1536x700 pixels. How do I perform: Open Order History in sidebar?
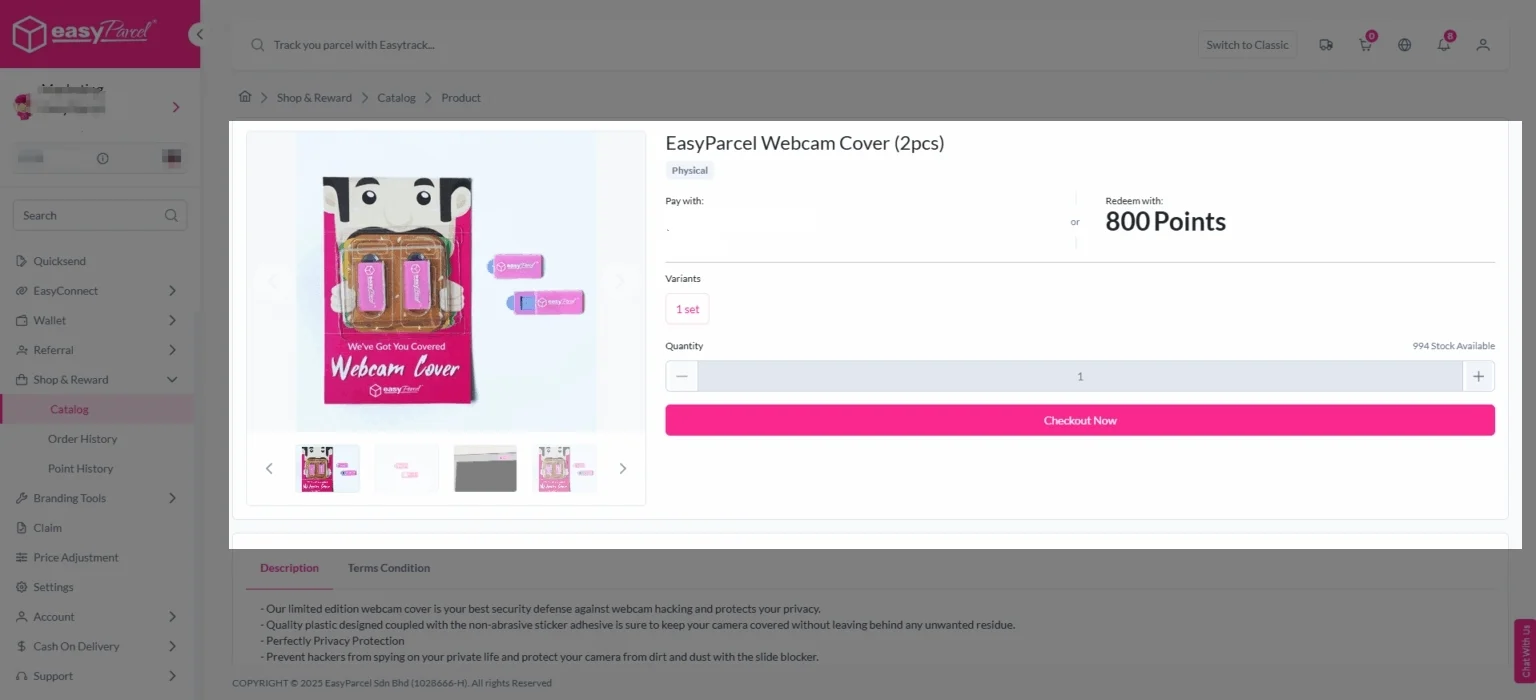(82, 439)
